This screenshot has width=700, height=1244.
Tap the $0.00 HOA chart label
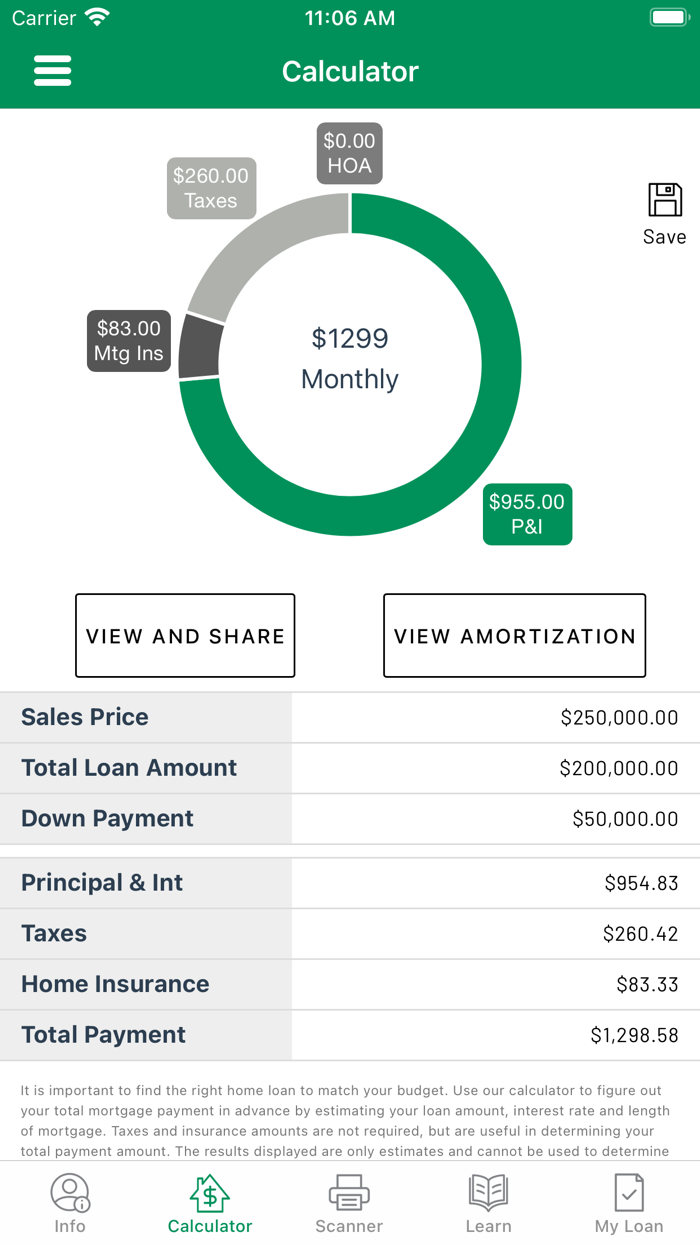pyautogui.click(x=349, y=153)
